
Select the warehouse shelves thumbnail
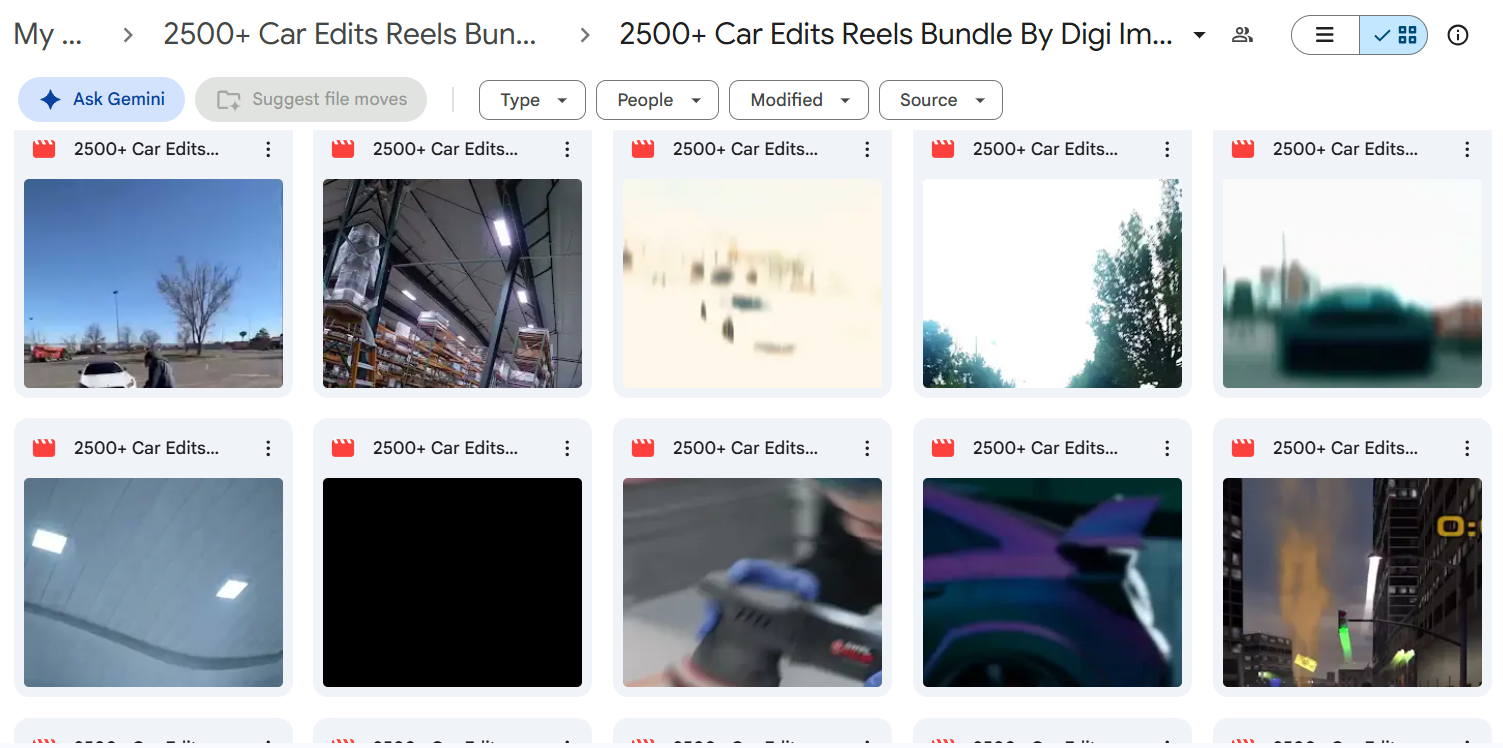pos(453,283)
